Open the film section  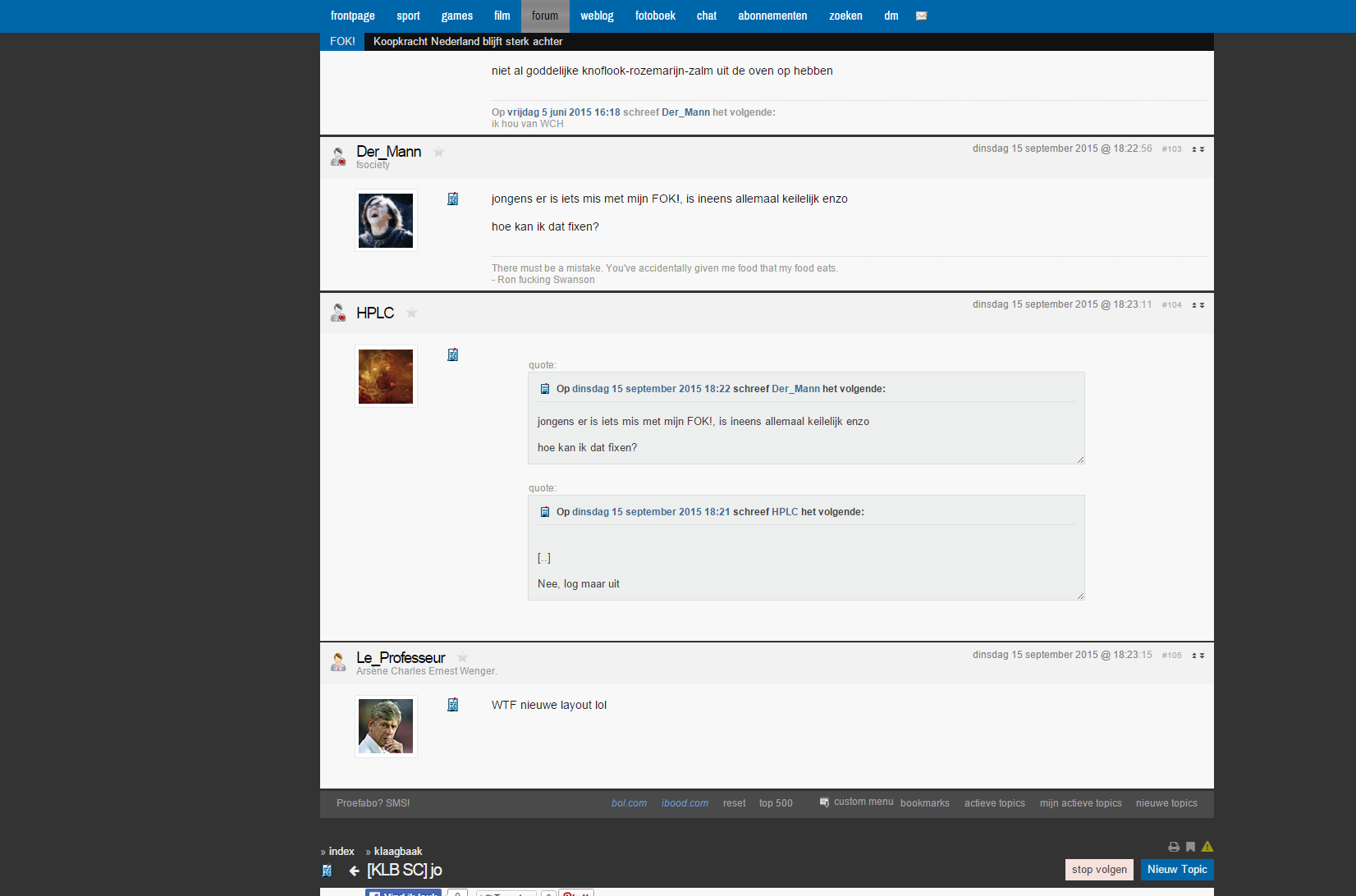[x=502, y=16]
